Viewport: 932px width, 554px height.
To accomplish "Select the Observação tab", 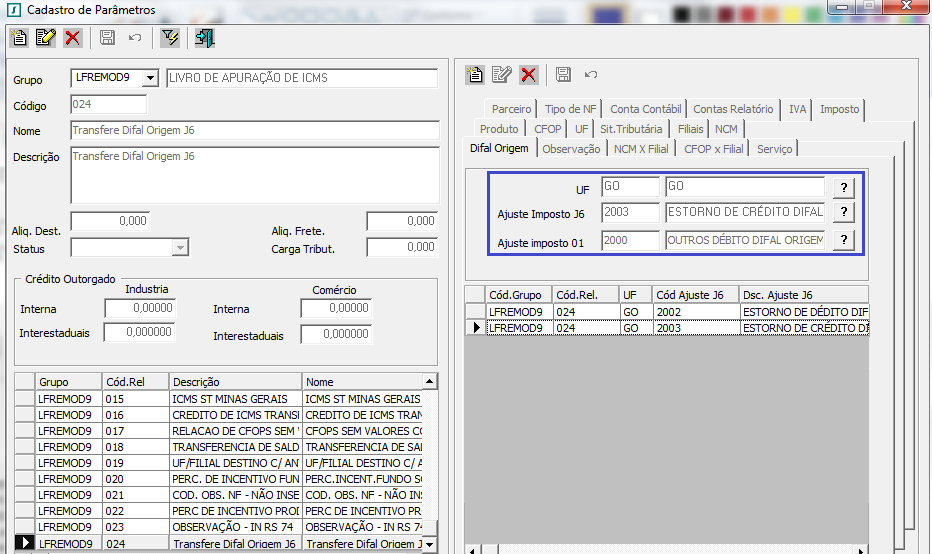I will [571, 149].
